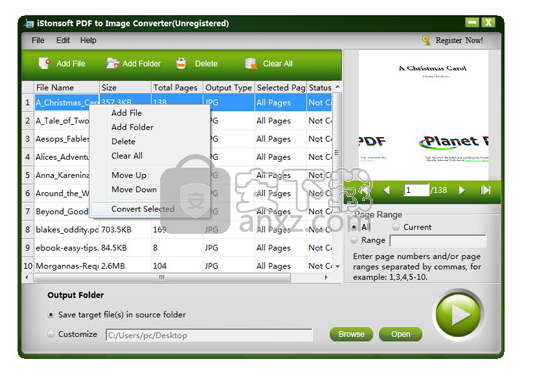
Task: Click the Clear All toolbar label
Action: coord(278,64)
